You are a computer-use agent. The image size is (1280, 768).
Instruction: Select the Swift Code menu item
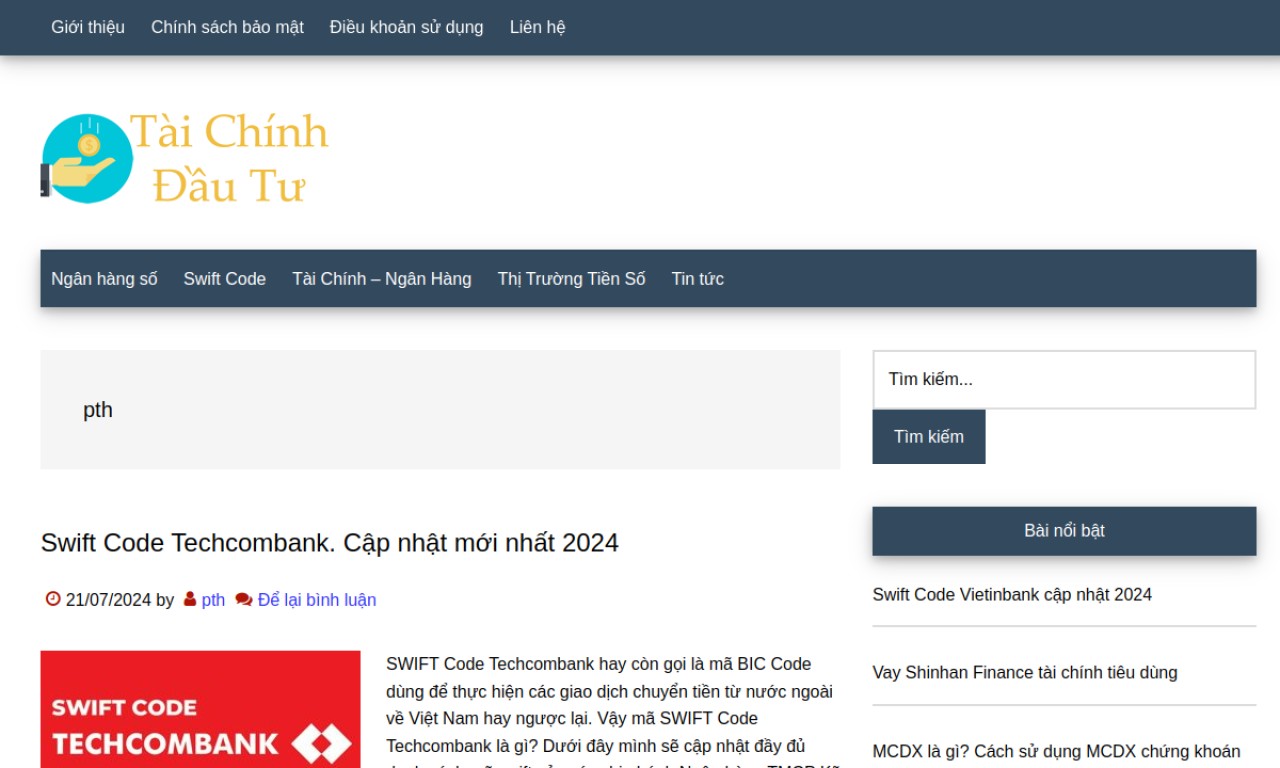click(225, 279)
